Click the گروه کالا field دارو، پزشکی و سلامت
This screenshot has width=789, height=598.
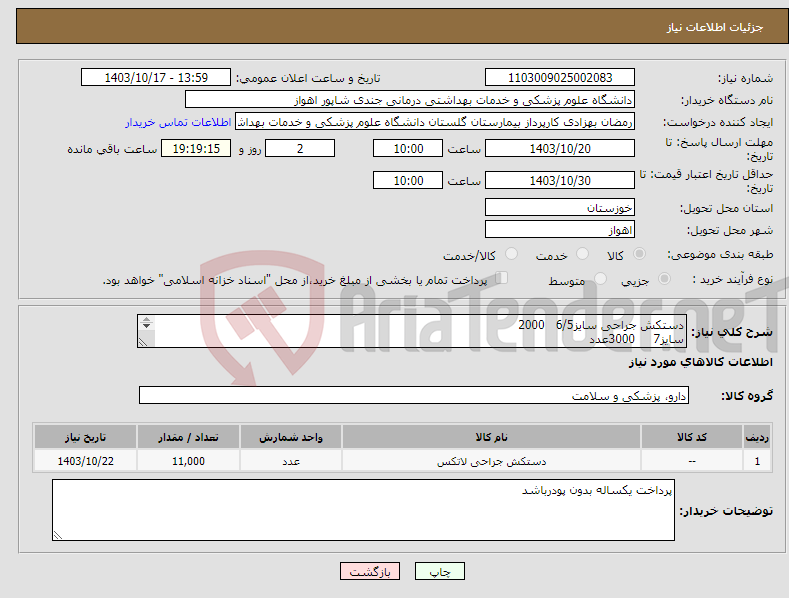(x=414, y=396)
